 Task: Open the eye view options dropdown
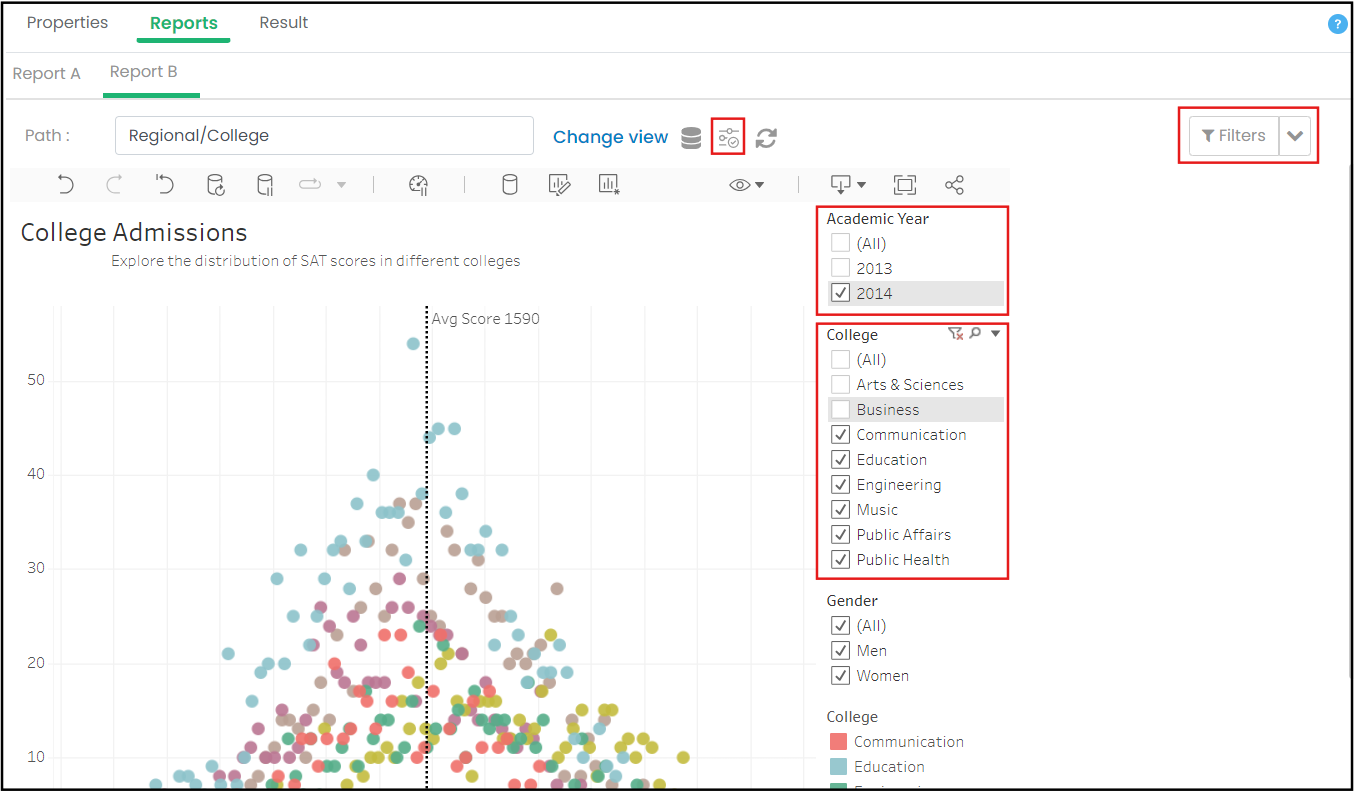pos(746,184)
